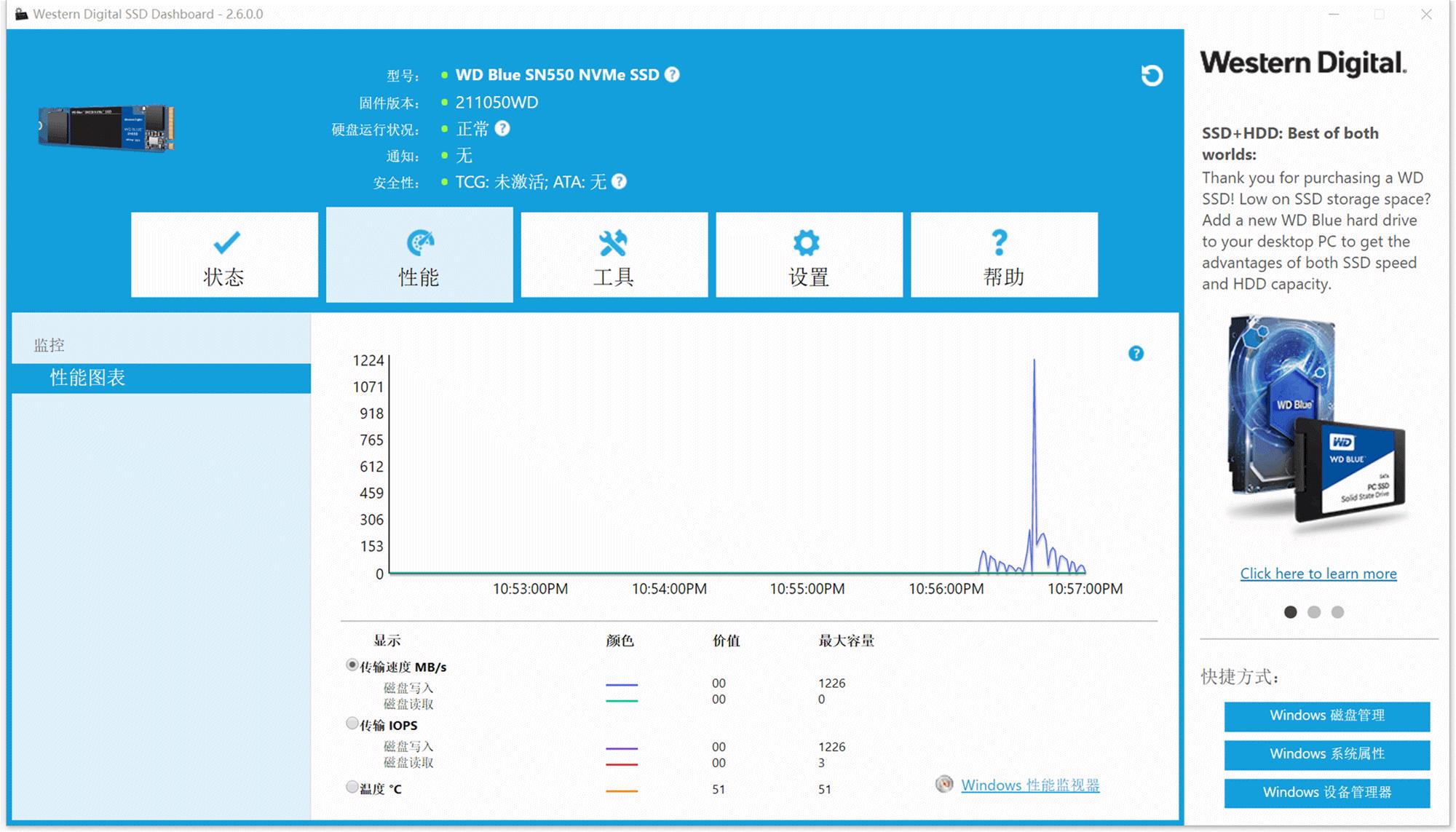Click help icon beside drive health 正常
1456x832 pixels.
[502, 129]
